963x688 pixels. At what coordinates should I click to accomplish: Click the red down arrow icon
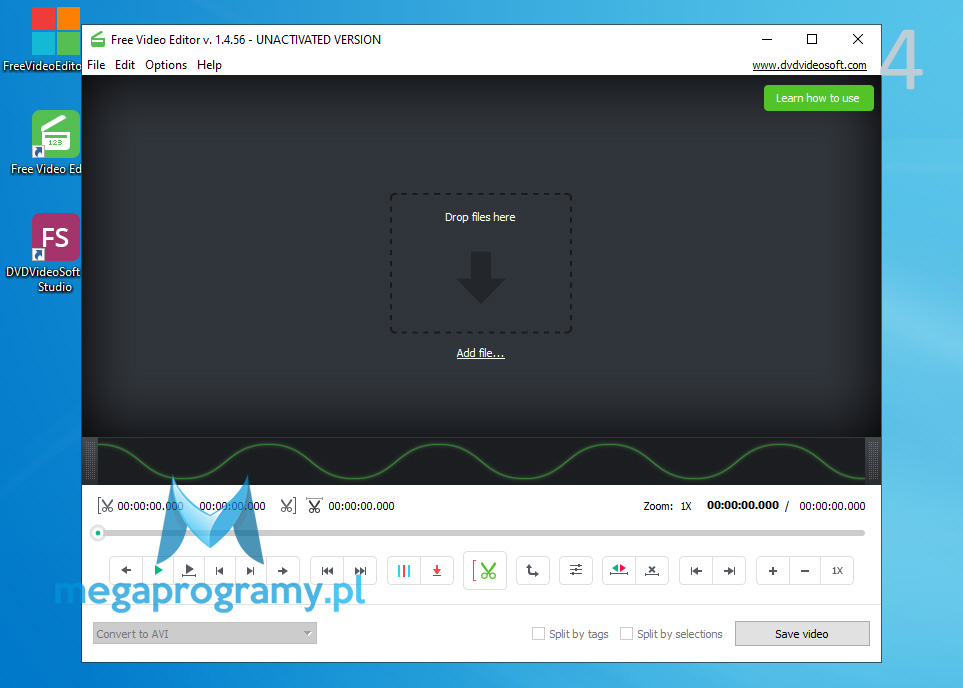point(437,571)
